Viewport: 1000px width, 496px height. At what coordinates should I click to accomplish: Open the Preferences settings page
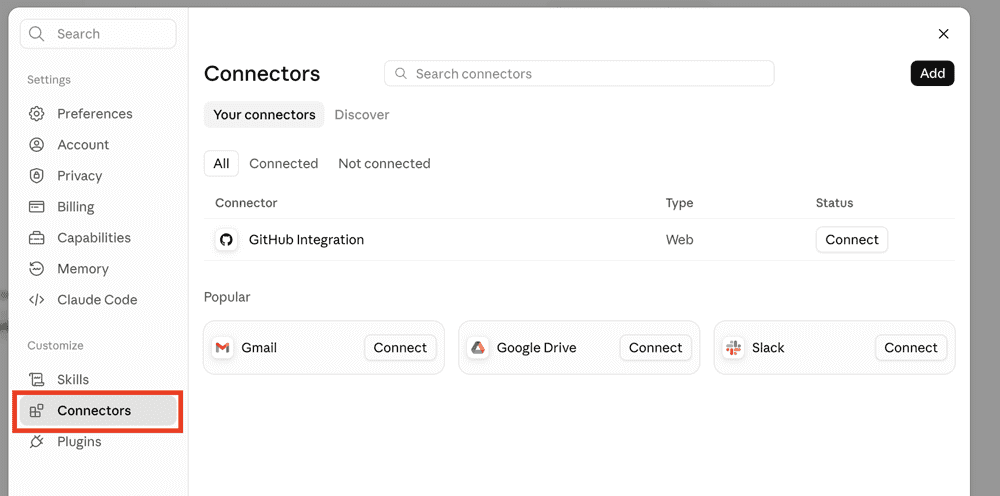pos(98,114)
